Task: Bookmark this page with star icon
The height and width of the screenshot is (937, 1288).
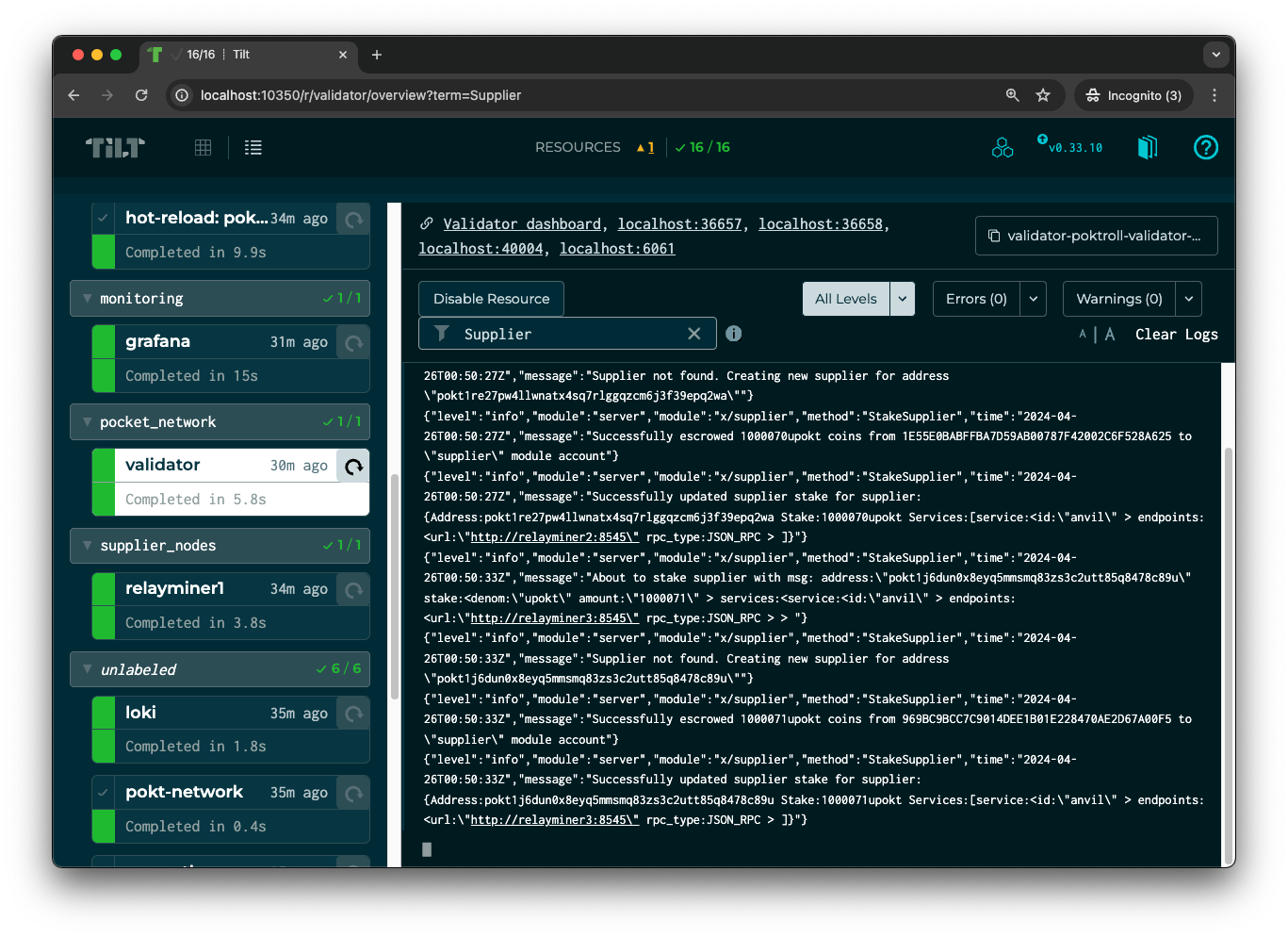Action: click(x=1043, y=95)
